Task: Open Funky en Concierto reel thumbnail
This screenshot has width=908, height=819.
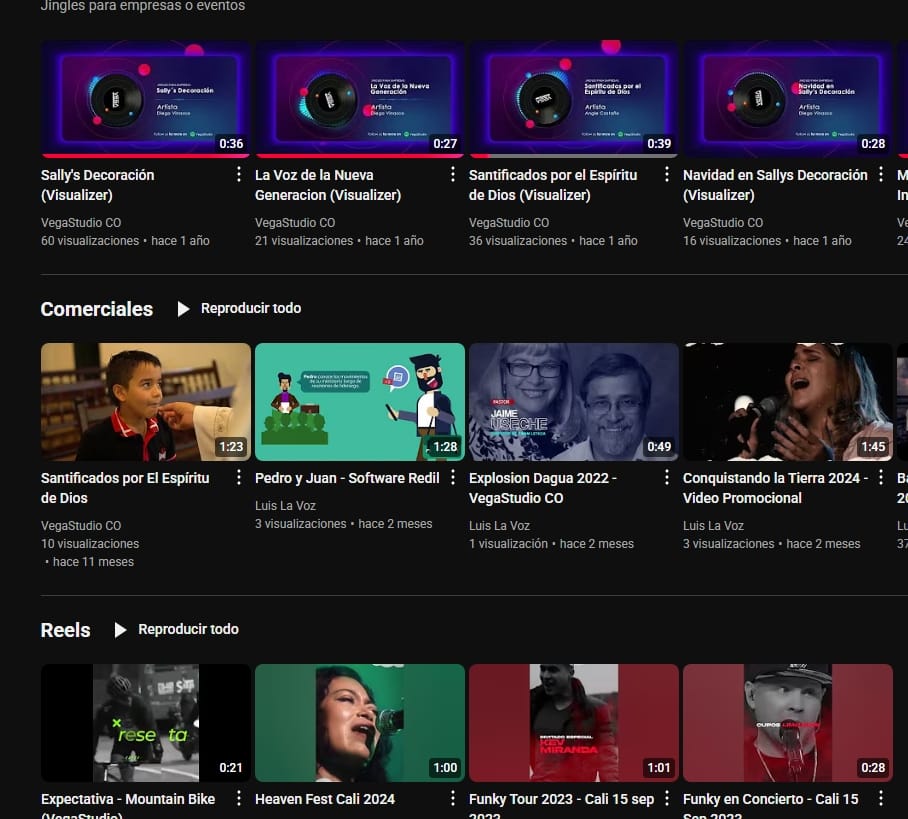Action: pos(787,722)
